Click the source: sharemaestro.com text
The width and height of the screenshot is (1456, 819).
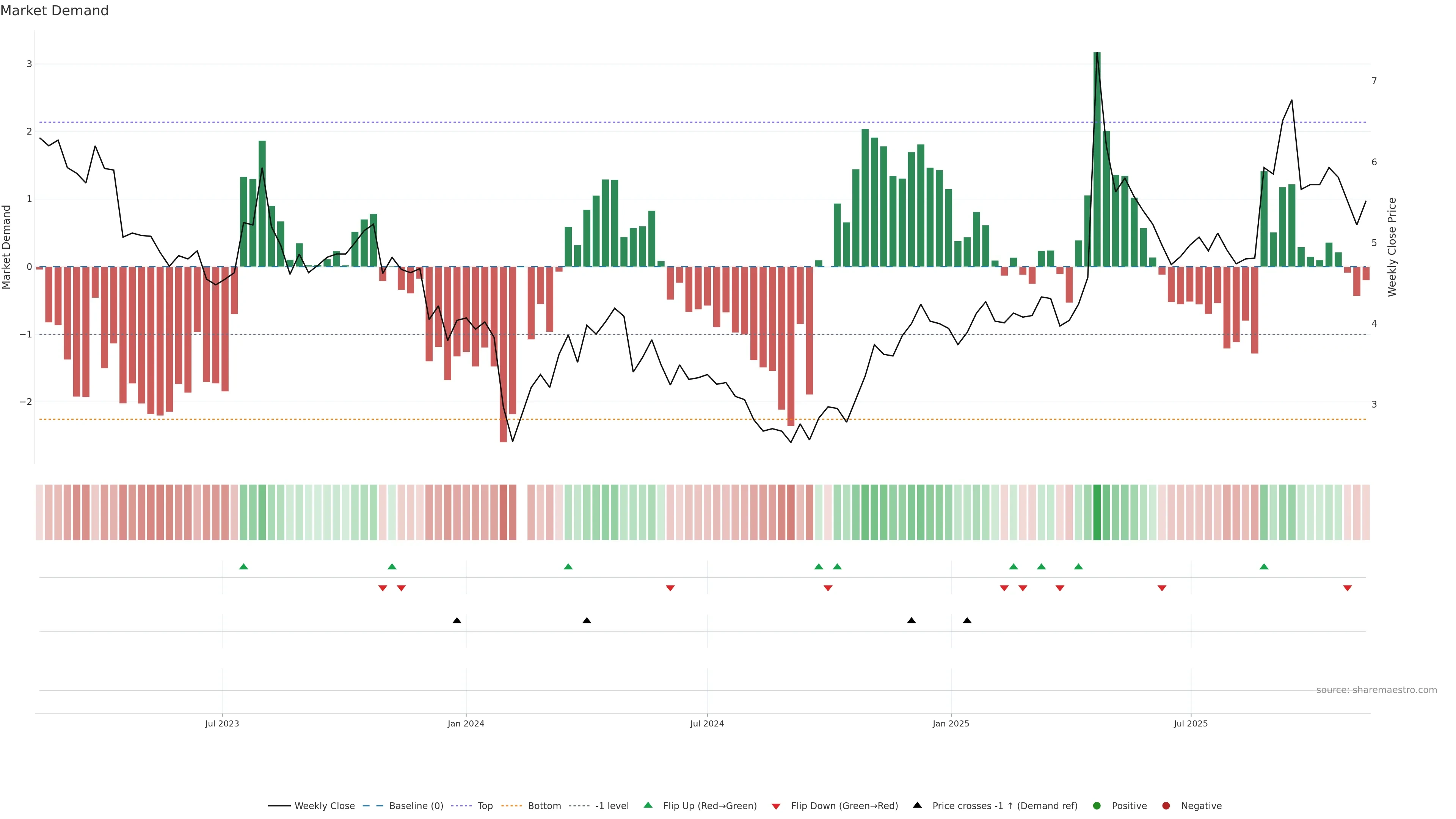click(x=1376, y=690)
